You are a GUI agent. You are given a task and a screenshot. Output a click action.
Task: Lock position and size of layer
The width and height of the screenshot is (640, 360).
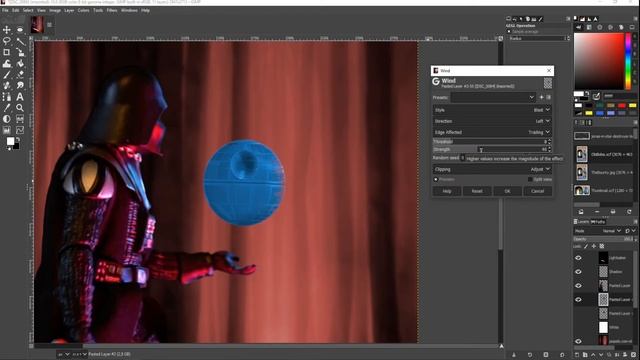click(x=594, y=246)
